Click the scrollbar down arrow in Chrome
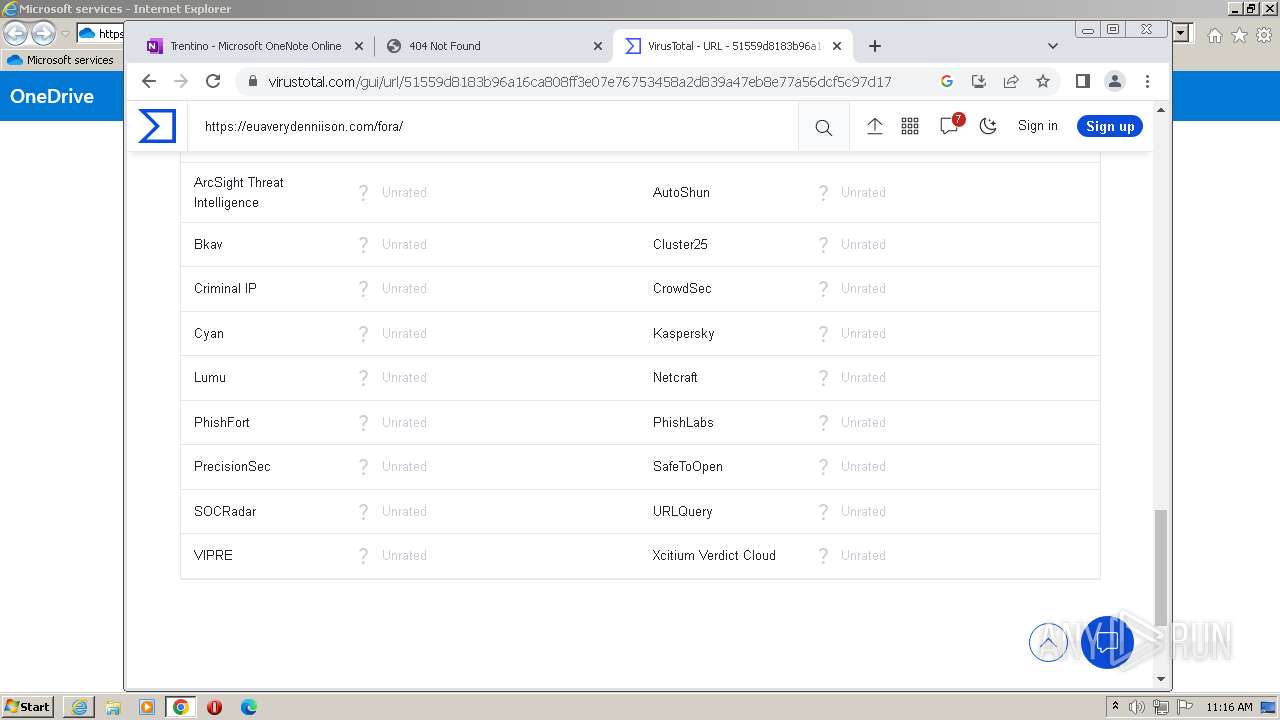 1161,679
